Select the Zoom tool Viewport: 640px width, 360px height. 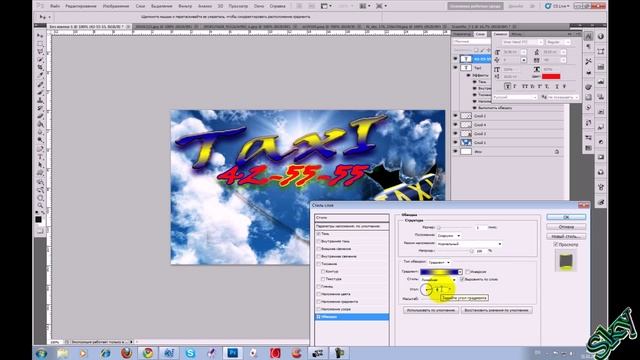tap(40, 206)
